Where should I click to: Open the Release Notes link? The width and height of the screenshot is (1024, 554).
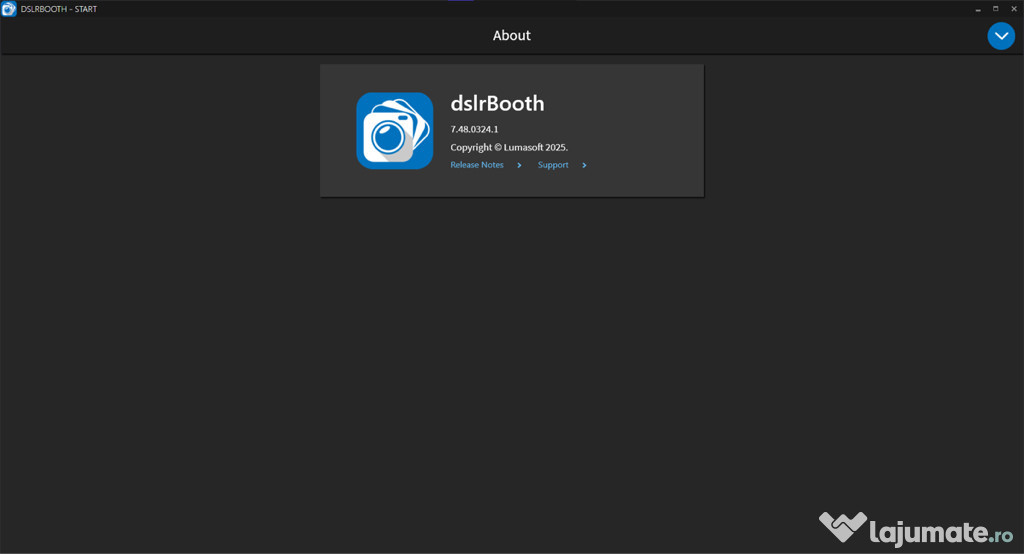[x=477, y=165]
